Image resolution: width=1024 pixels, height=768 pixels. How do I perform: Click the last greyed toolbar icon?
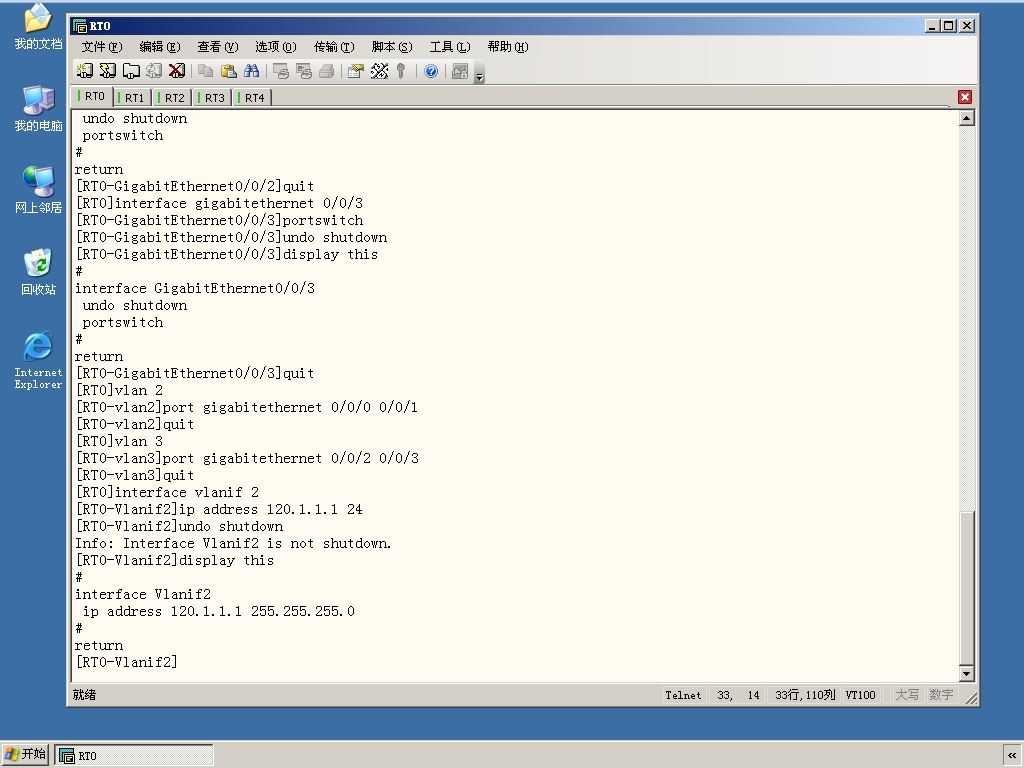pos(460,71)
